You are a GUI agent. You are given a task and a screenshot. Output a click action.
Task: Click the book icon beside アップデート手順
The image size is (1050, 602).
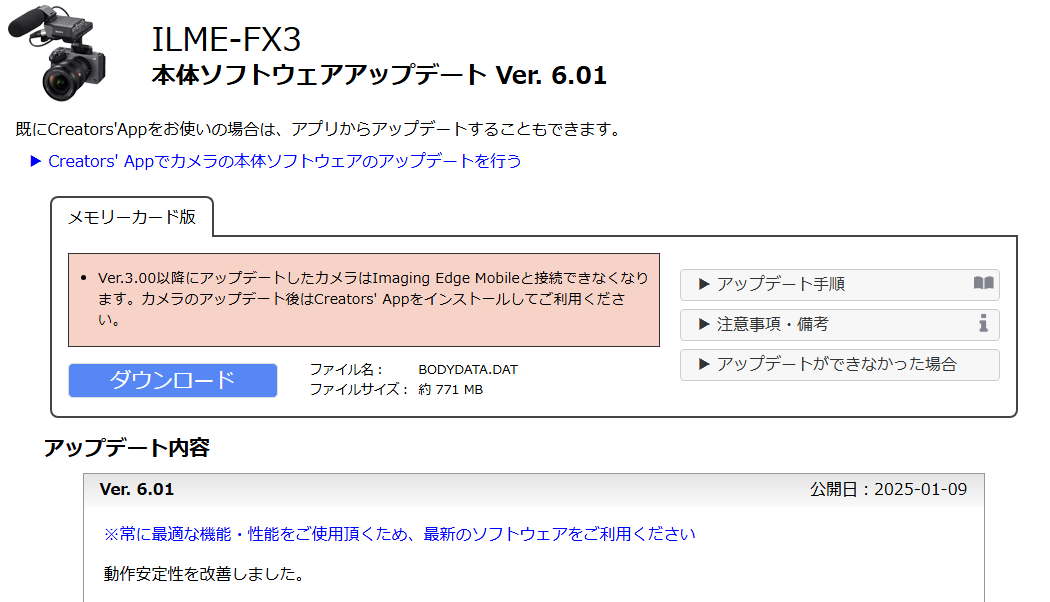983,283
